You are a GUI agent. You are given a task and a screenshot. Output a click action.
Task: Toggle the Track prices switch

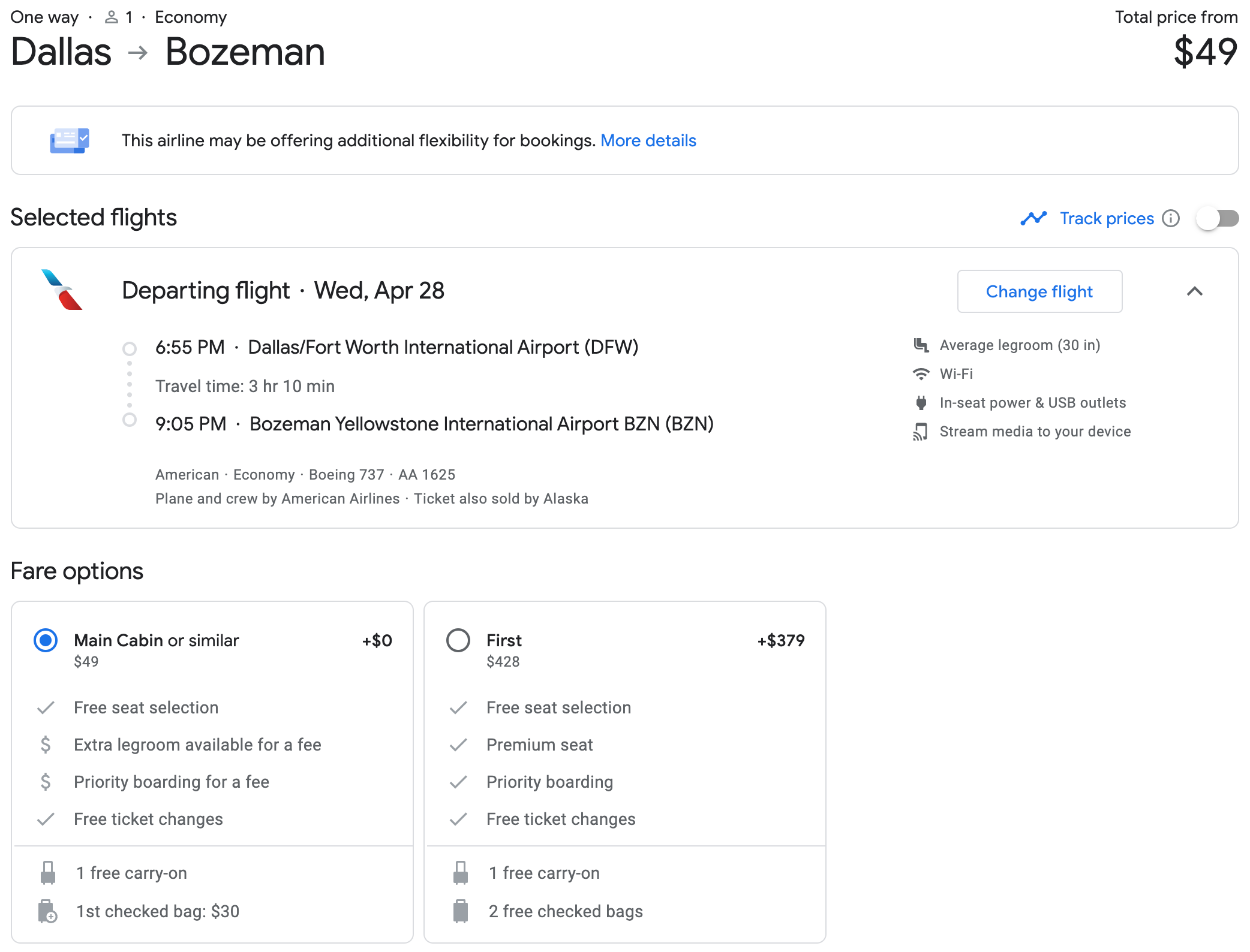1217,218
